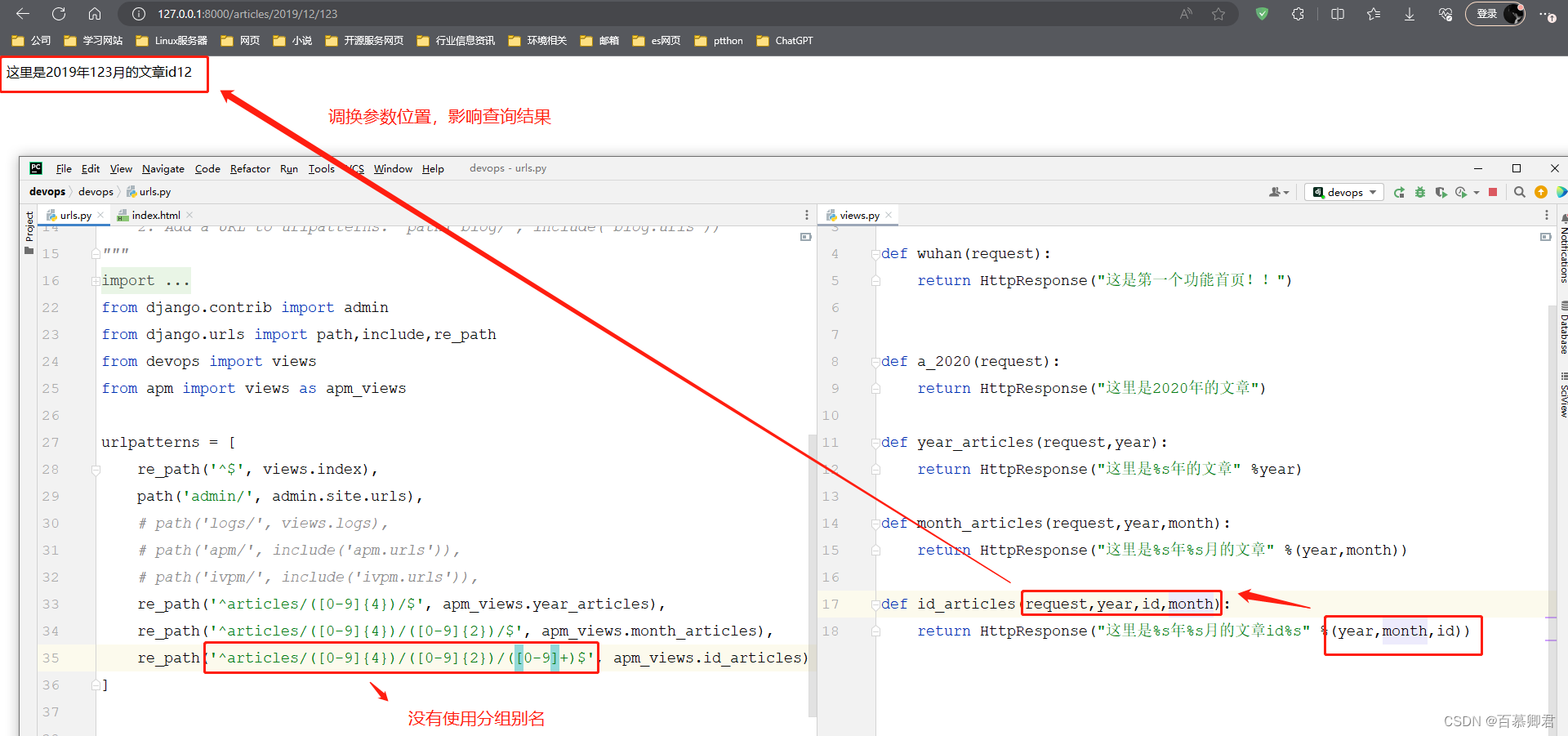Add page to favorites star

point(1218,14)
